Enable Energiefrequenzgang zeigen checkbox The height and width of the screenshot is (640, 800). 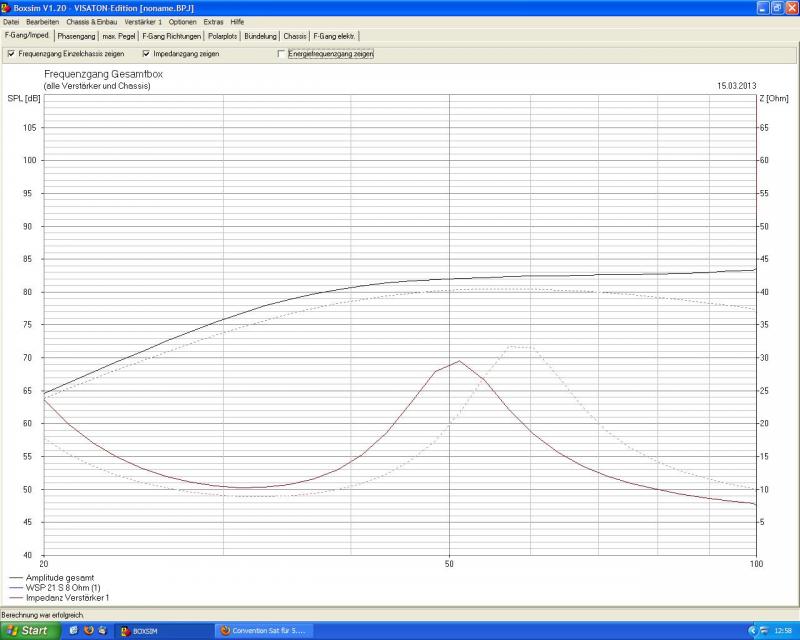(x=281, y=54)
